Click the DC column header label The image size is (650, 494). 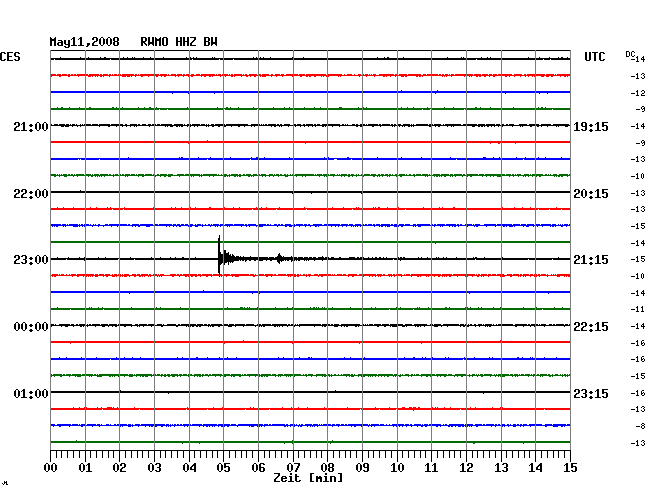630,54
